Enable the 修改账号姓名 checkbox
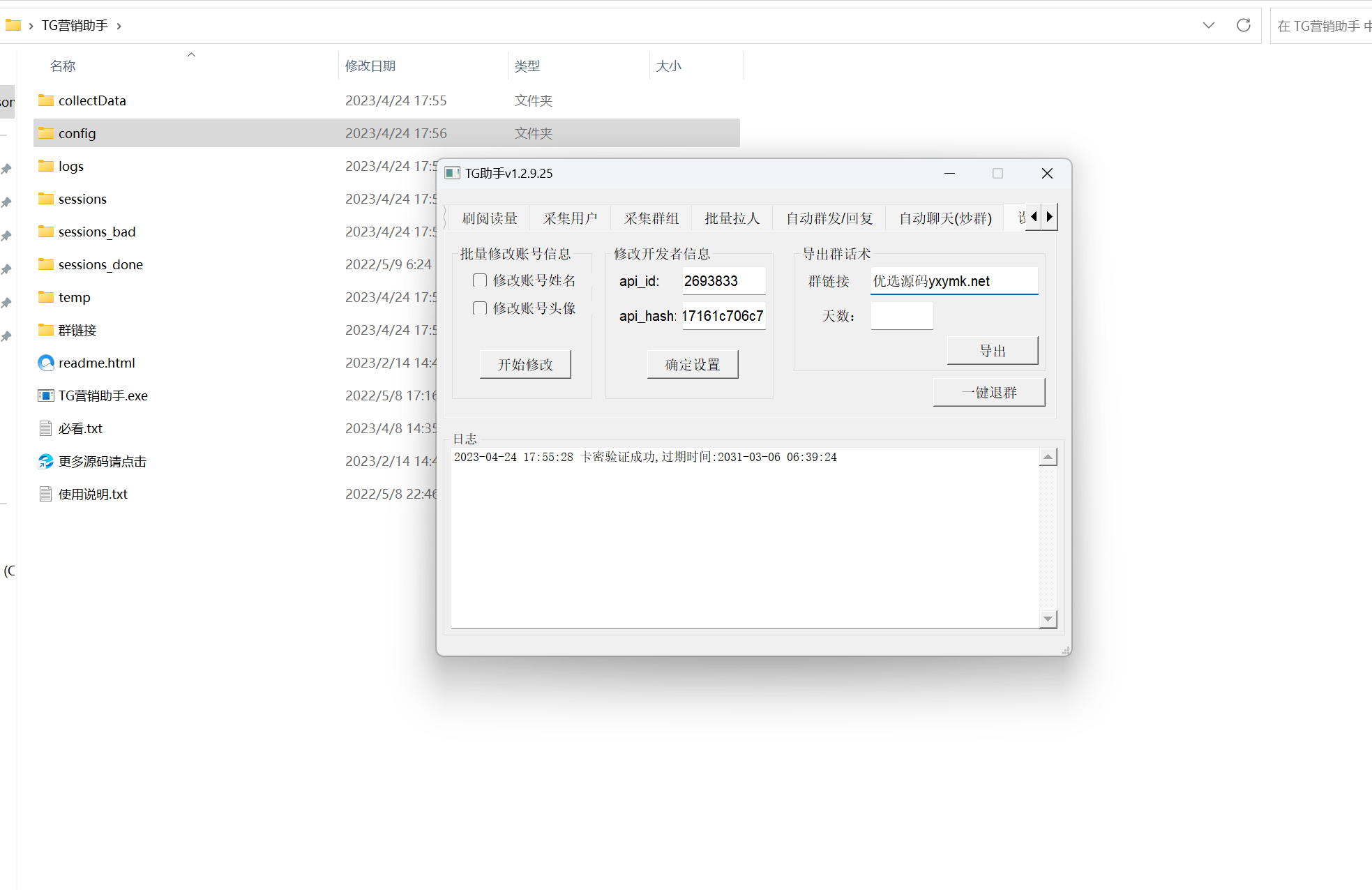 (x=480, y=280)
